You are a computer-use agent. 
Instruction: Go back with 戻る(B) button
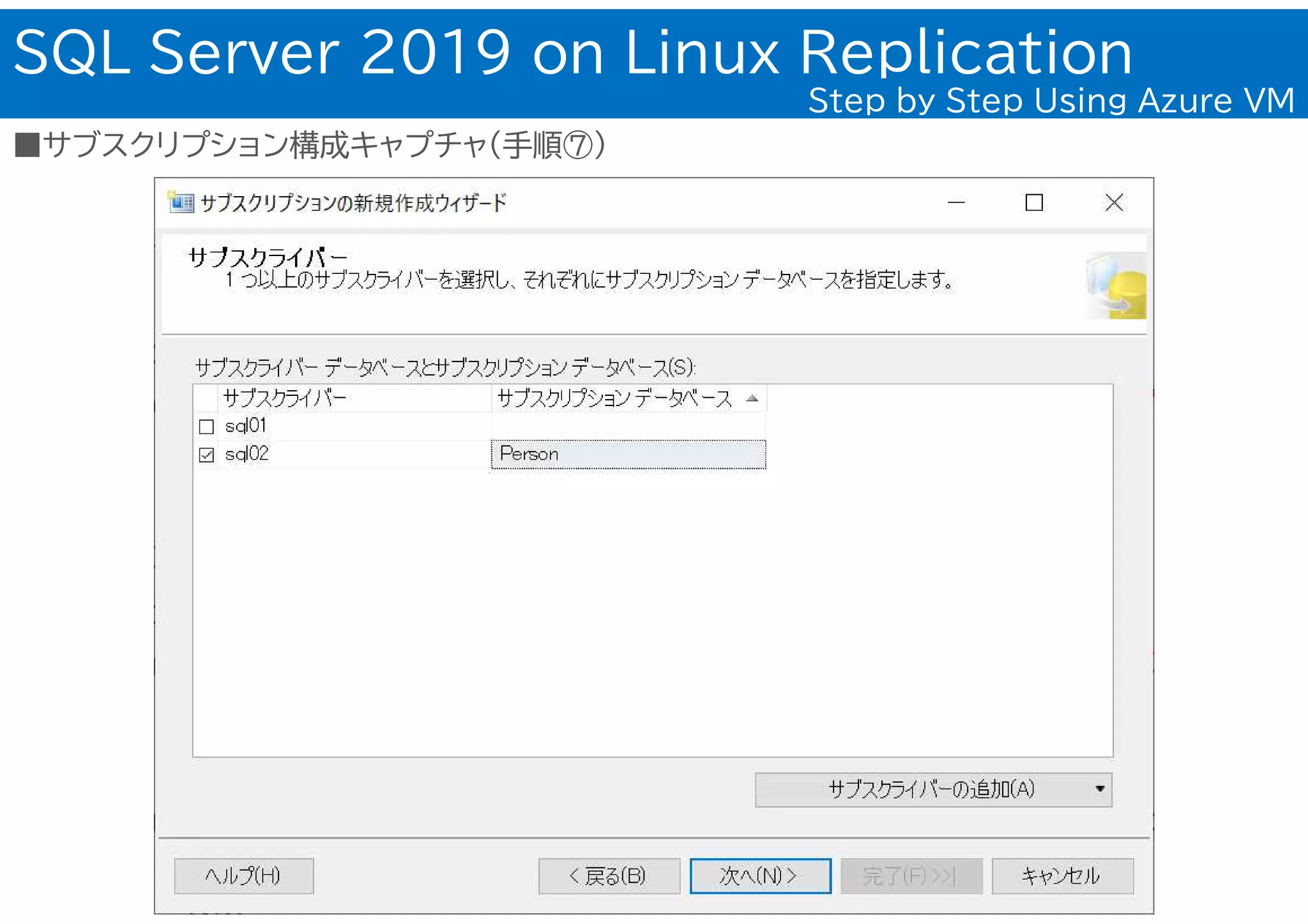point(609,875)
